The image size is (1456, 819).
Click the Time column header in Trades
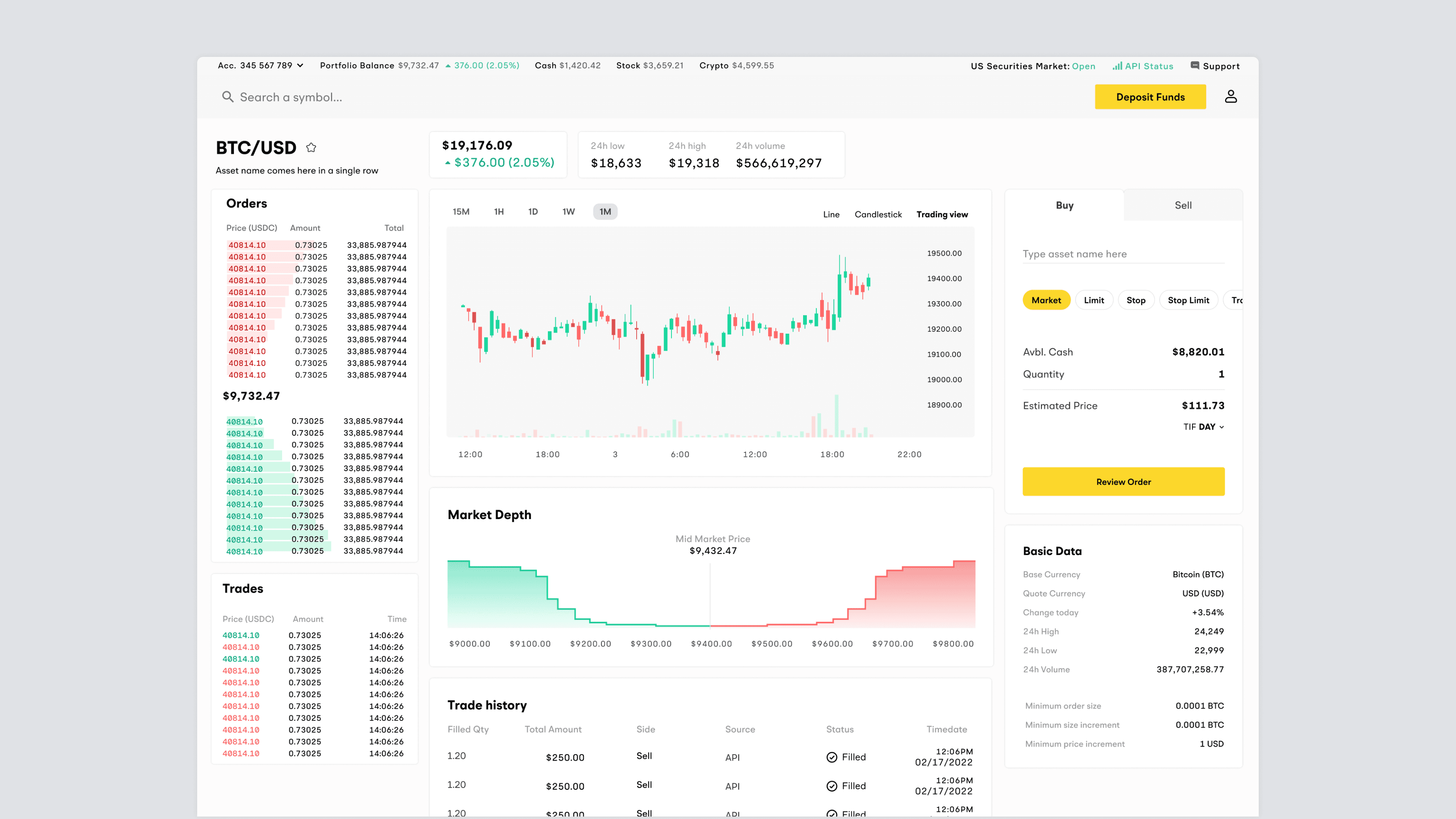(397, 619)
